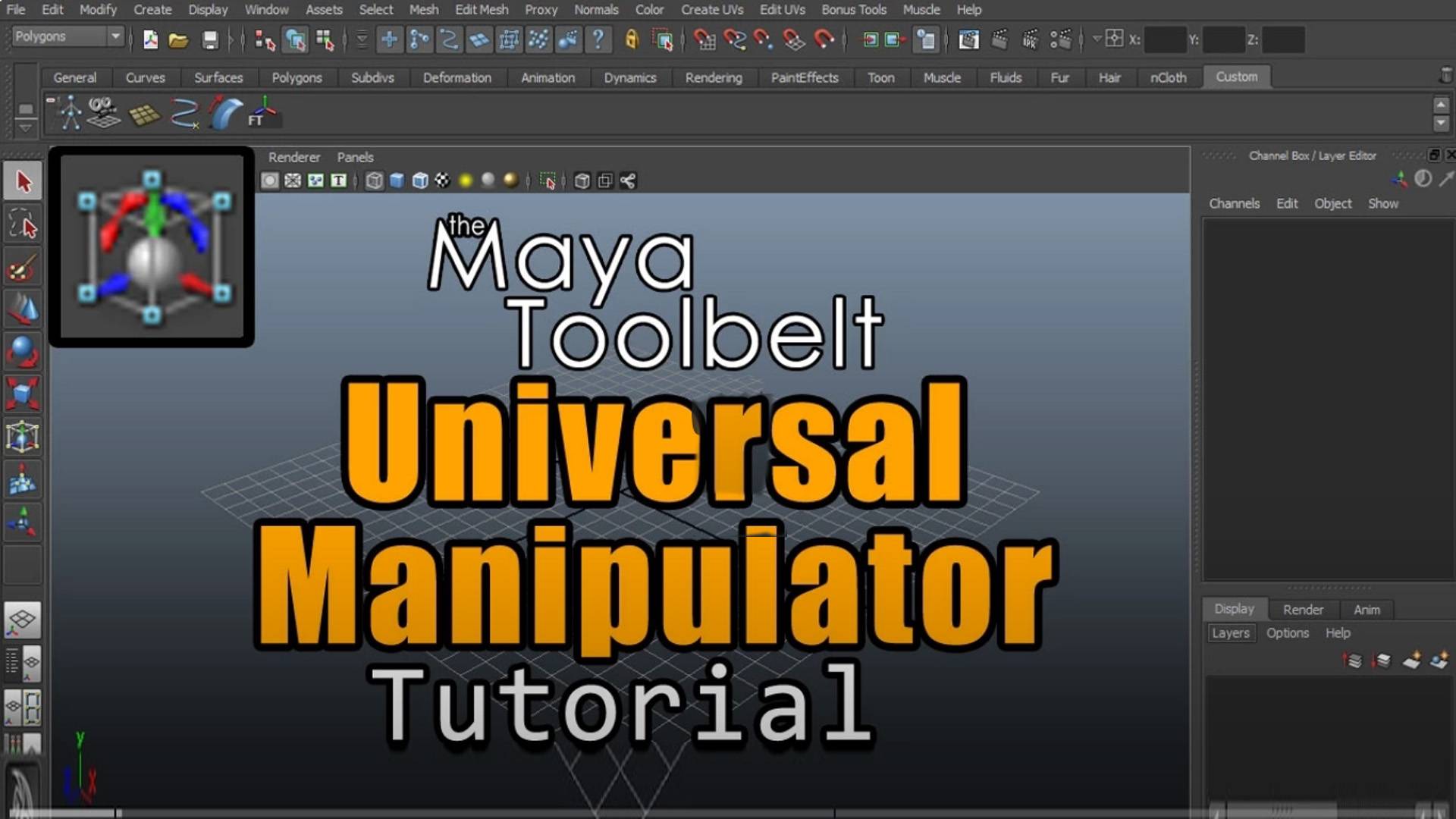Open a scene with the folder icon
This screenshot has height=819, width=1456.
178,39
